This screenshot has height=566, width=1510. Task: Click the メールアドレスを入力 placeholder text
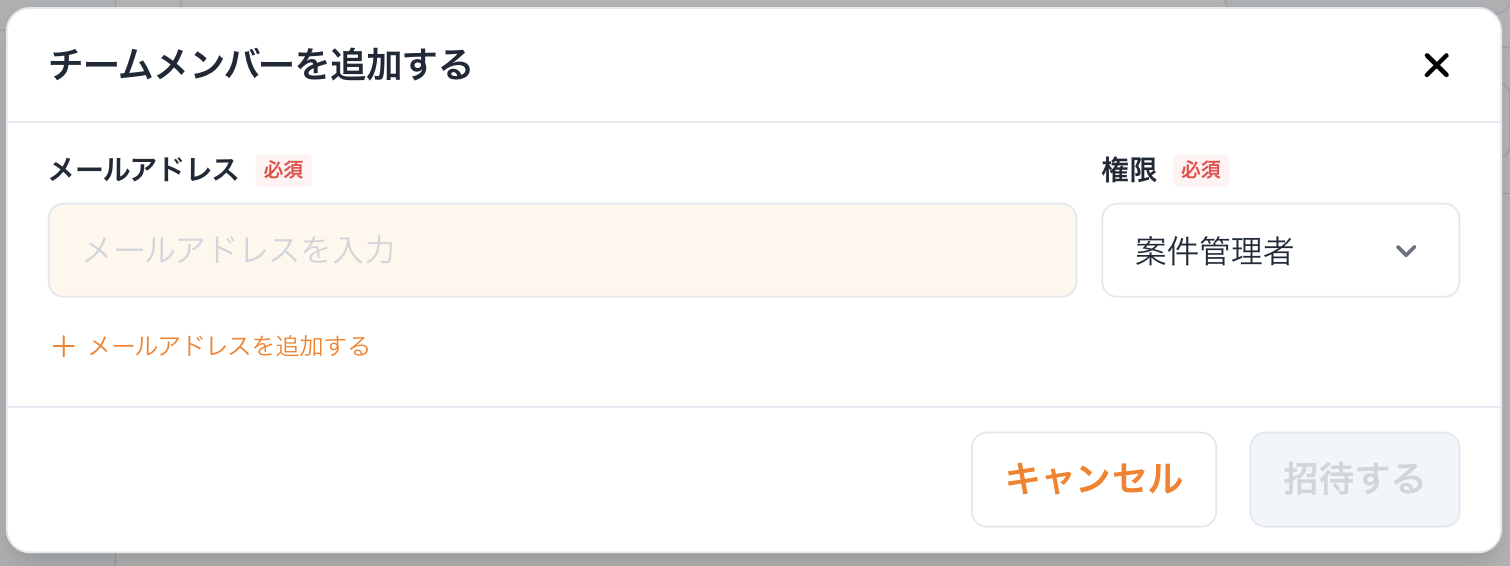click(238, 250)
